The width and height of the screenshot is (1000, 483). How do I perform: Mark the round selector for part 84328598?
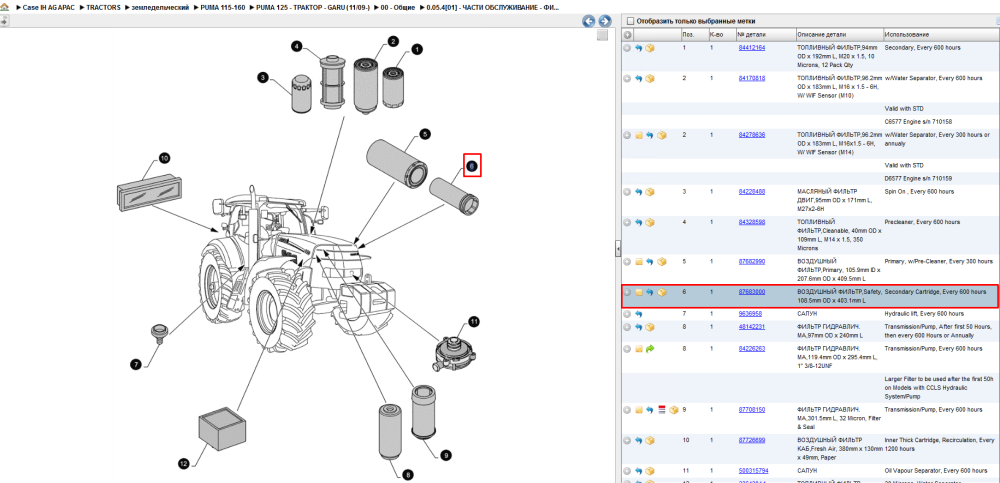pyautogui.click(x=628, y=222)
